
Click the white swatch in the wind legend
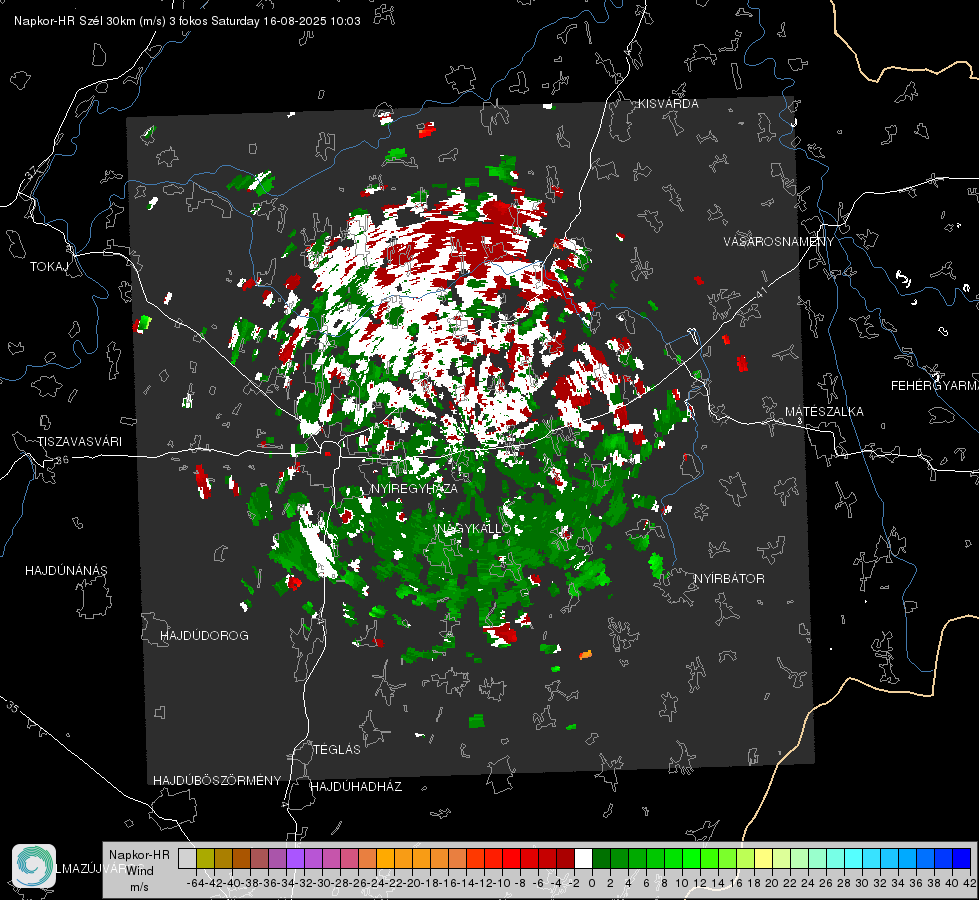583,858
